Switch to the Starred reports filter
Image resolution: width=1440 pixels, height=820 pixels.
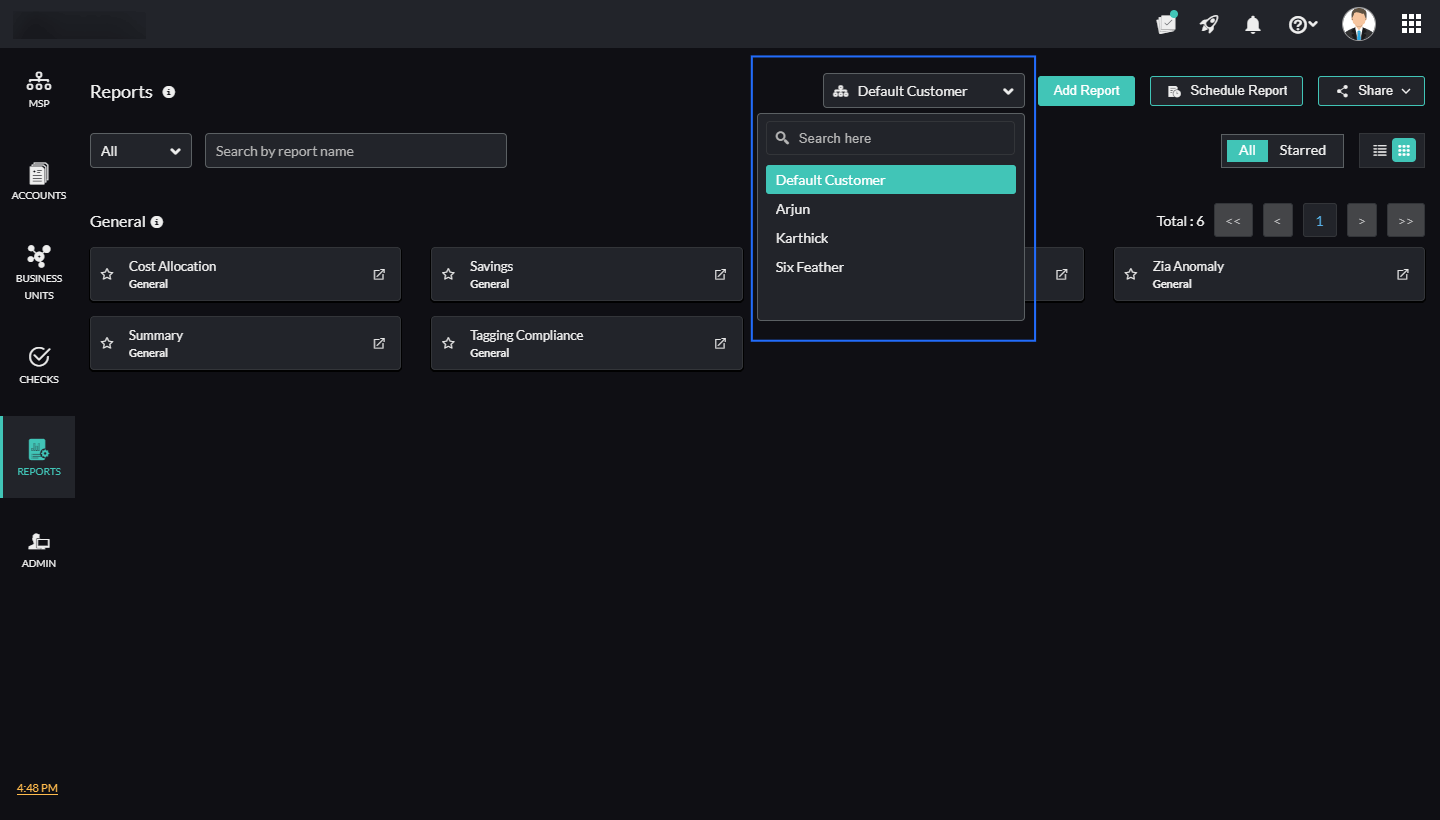pos(1302,150)
